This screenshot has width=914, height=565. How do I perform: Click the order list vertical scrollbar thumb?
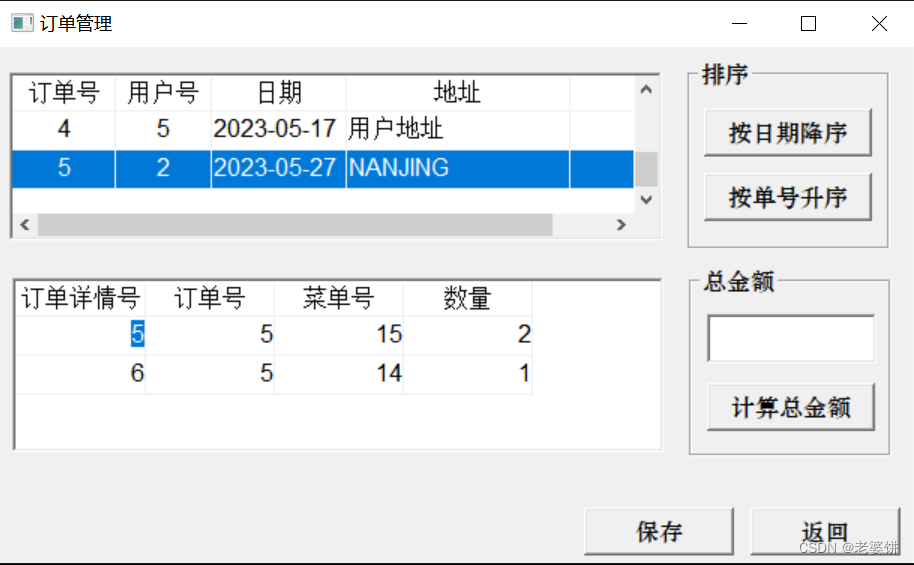[646, 169]
